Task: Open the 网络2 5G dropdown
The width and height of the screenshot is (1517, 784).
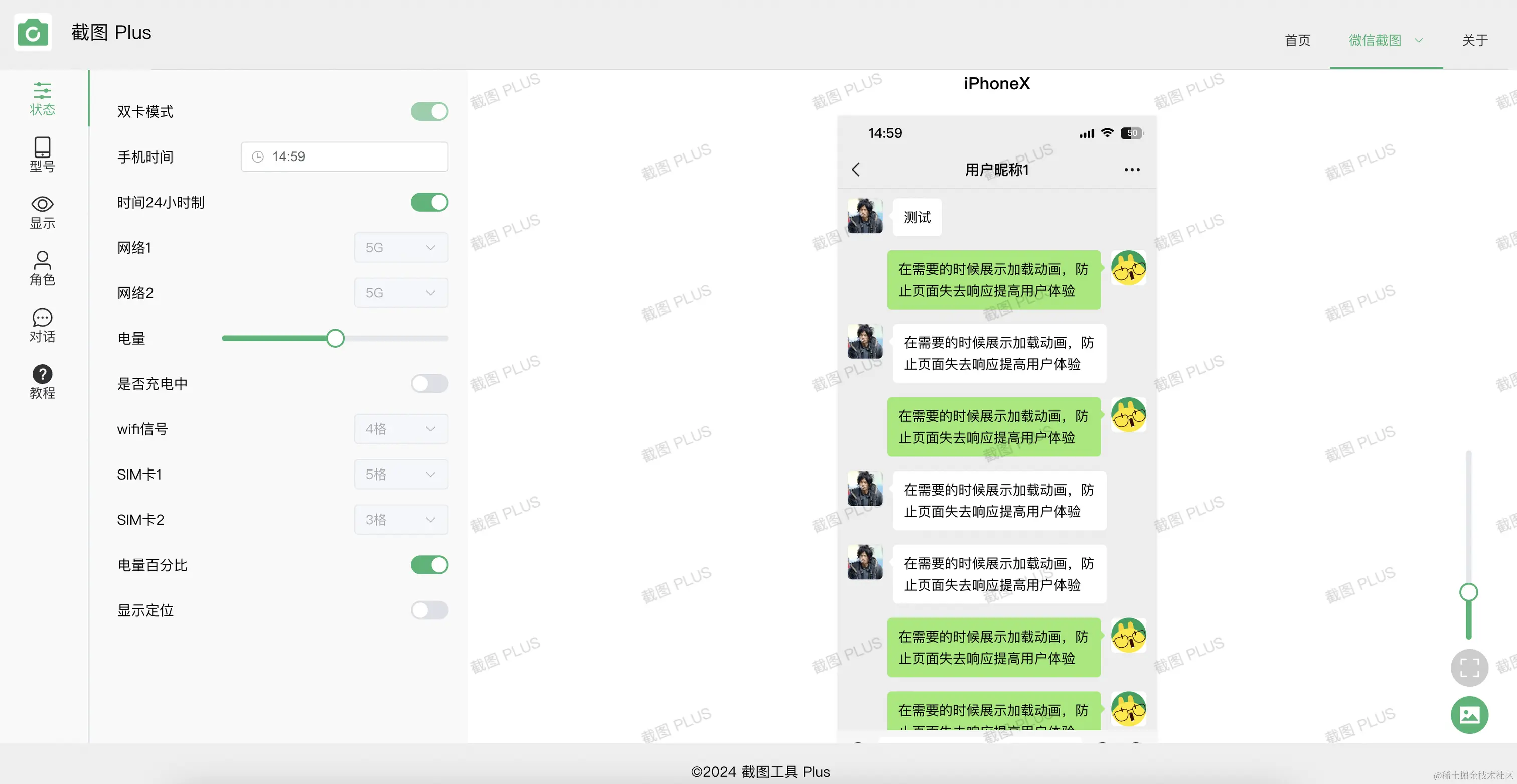Action: [x=401, y=293]
